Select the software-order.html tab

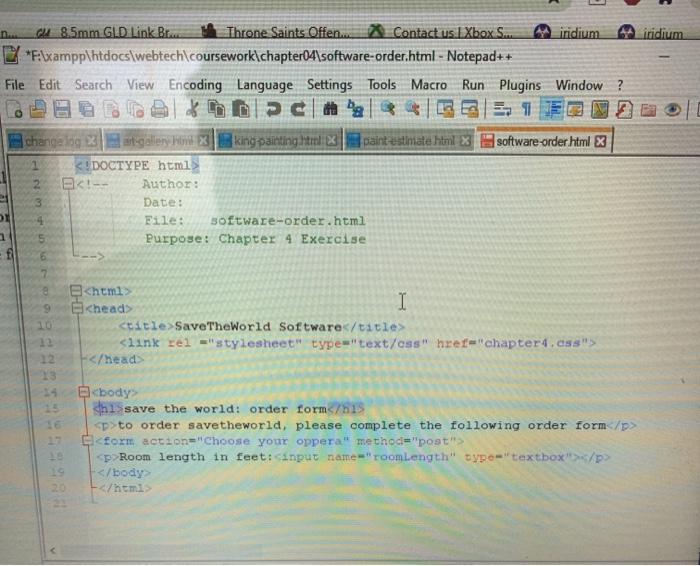click(x=543, y=142)
